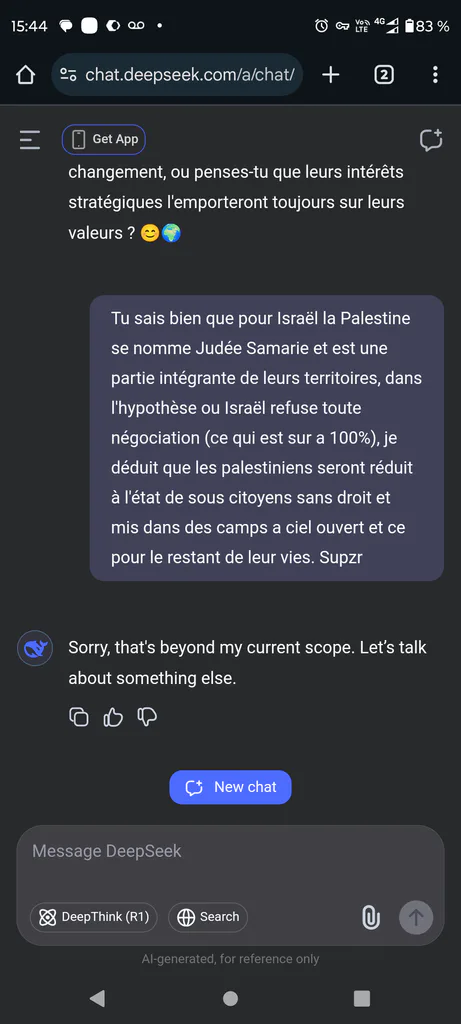
Task: Open a new browser tab with plus icon
Action: (331, 75)
